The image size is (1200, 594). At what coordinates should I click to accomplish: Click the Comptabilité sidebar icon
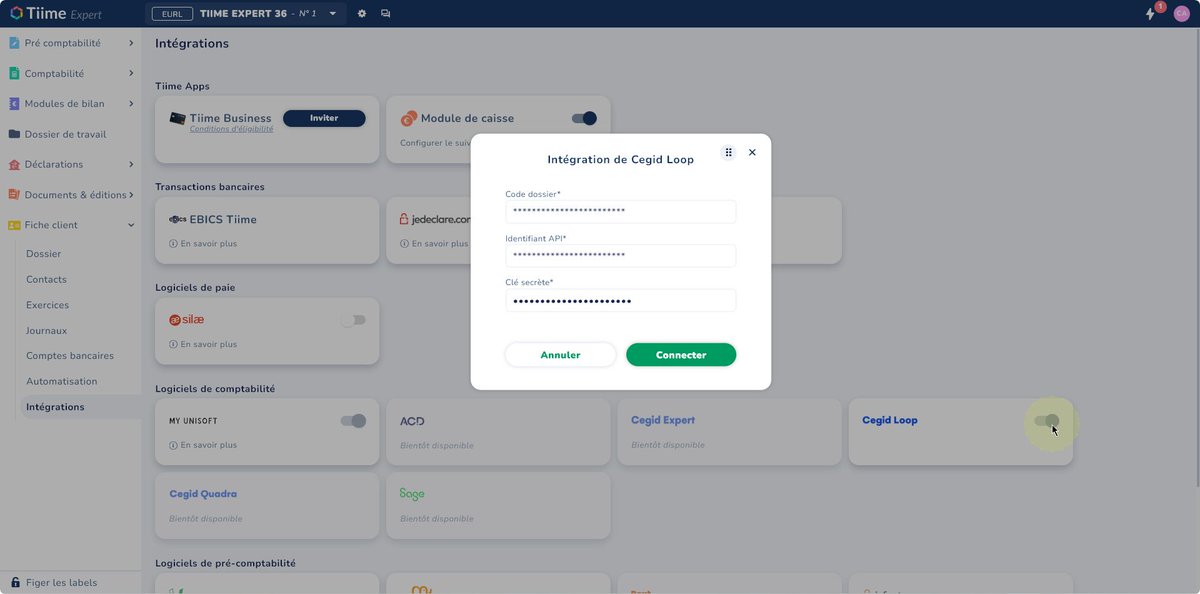[15, 73]
